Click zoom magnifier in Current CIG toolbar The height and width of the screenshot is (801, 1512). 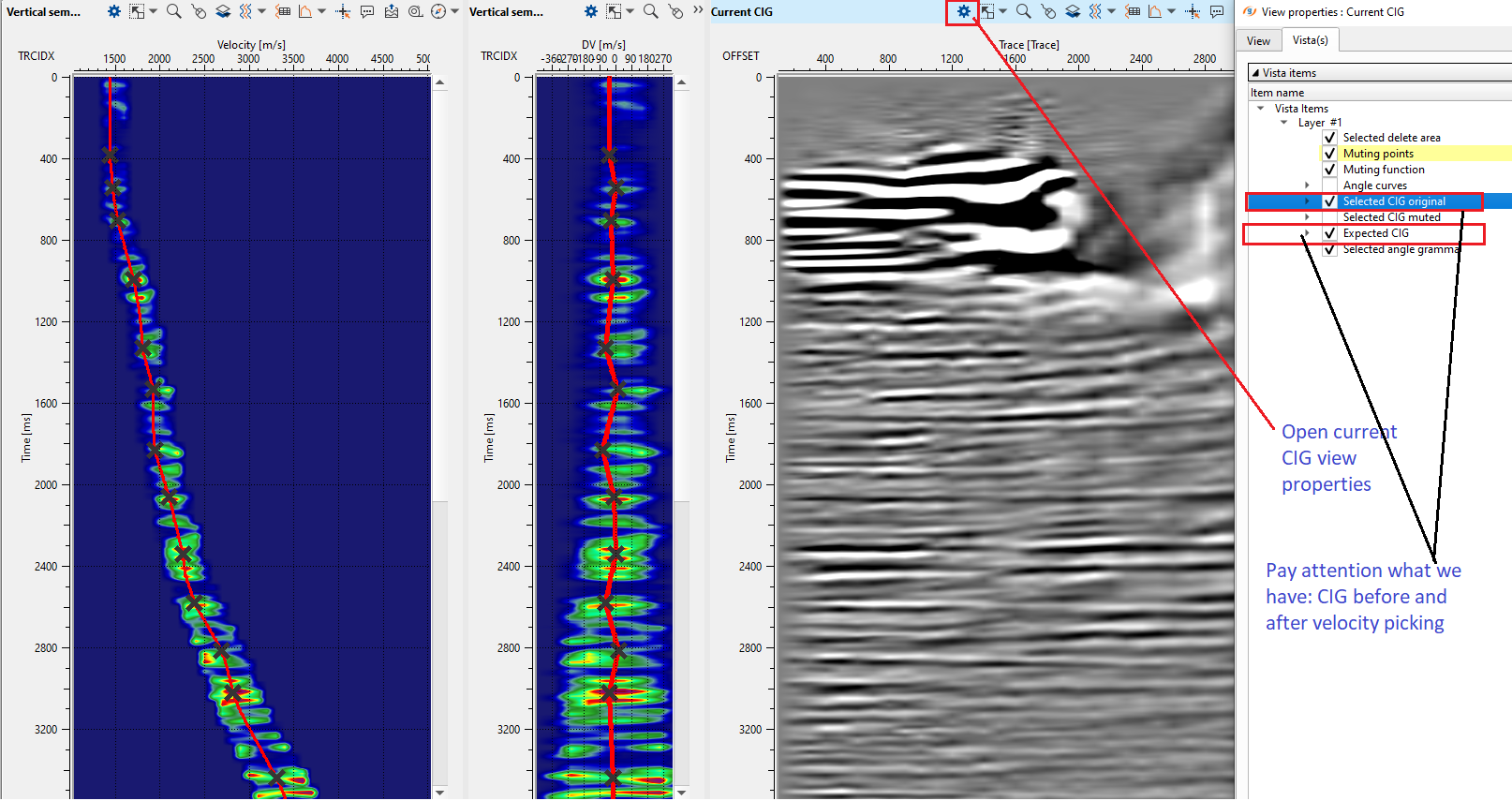point(1023,11)
